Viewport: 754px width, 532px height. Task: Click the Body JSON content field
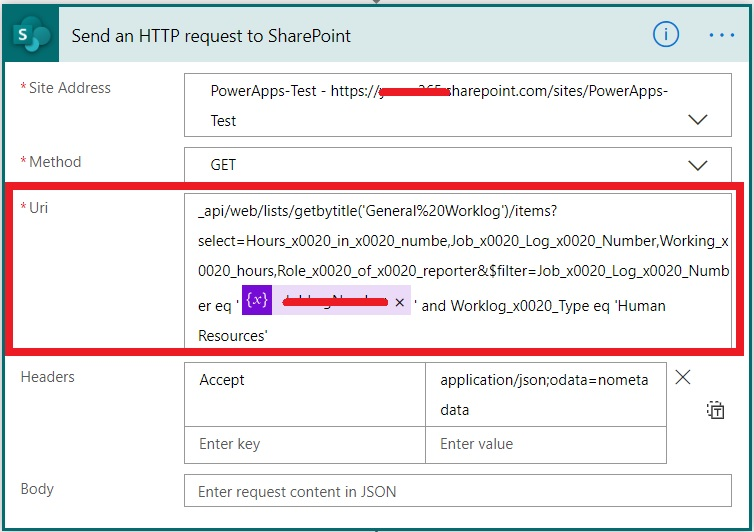coord(460,492)
